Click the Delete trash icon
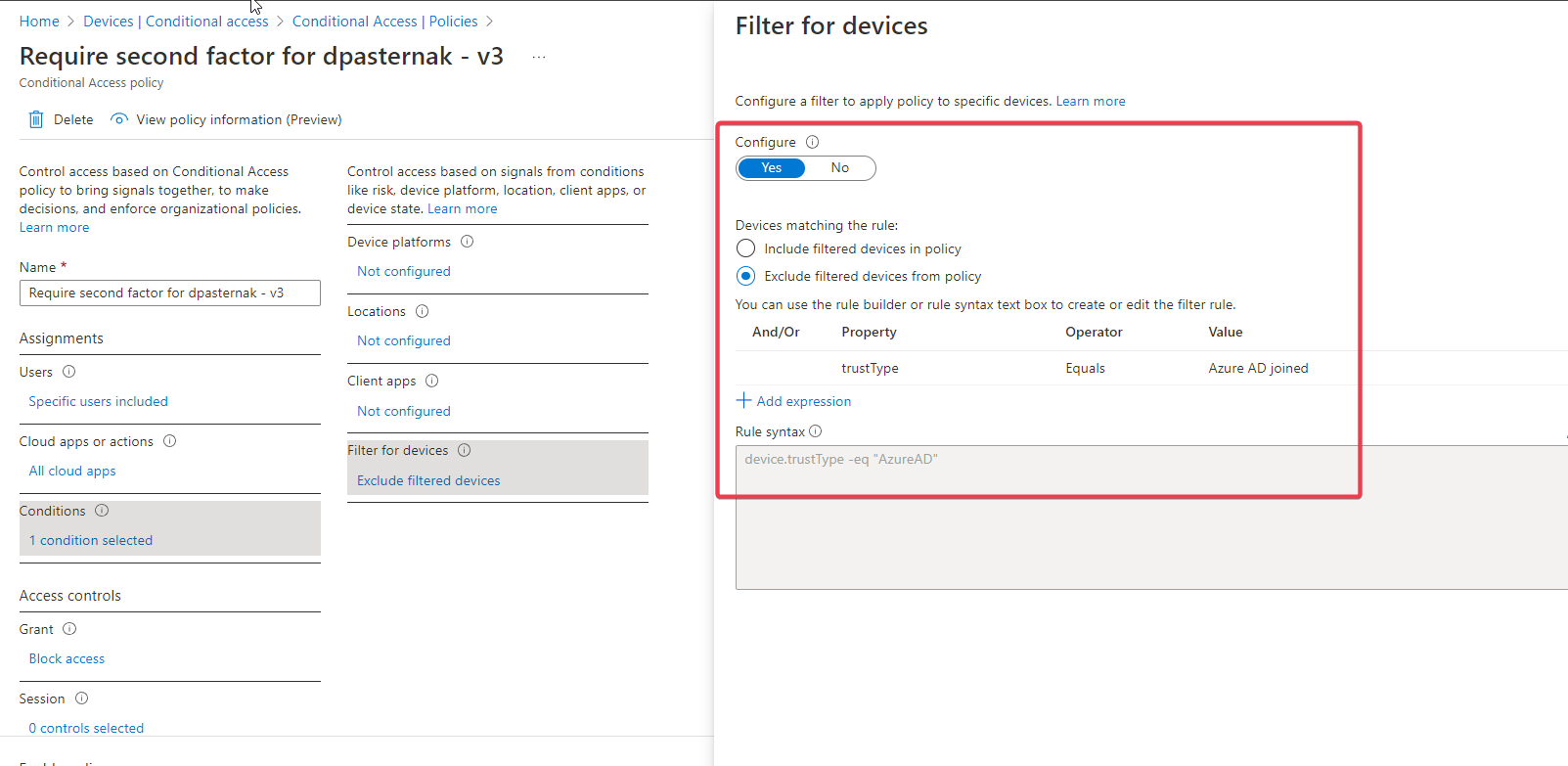This screenshot has height=766, width=1568. (36, 119)
